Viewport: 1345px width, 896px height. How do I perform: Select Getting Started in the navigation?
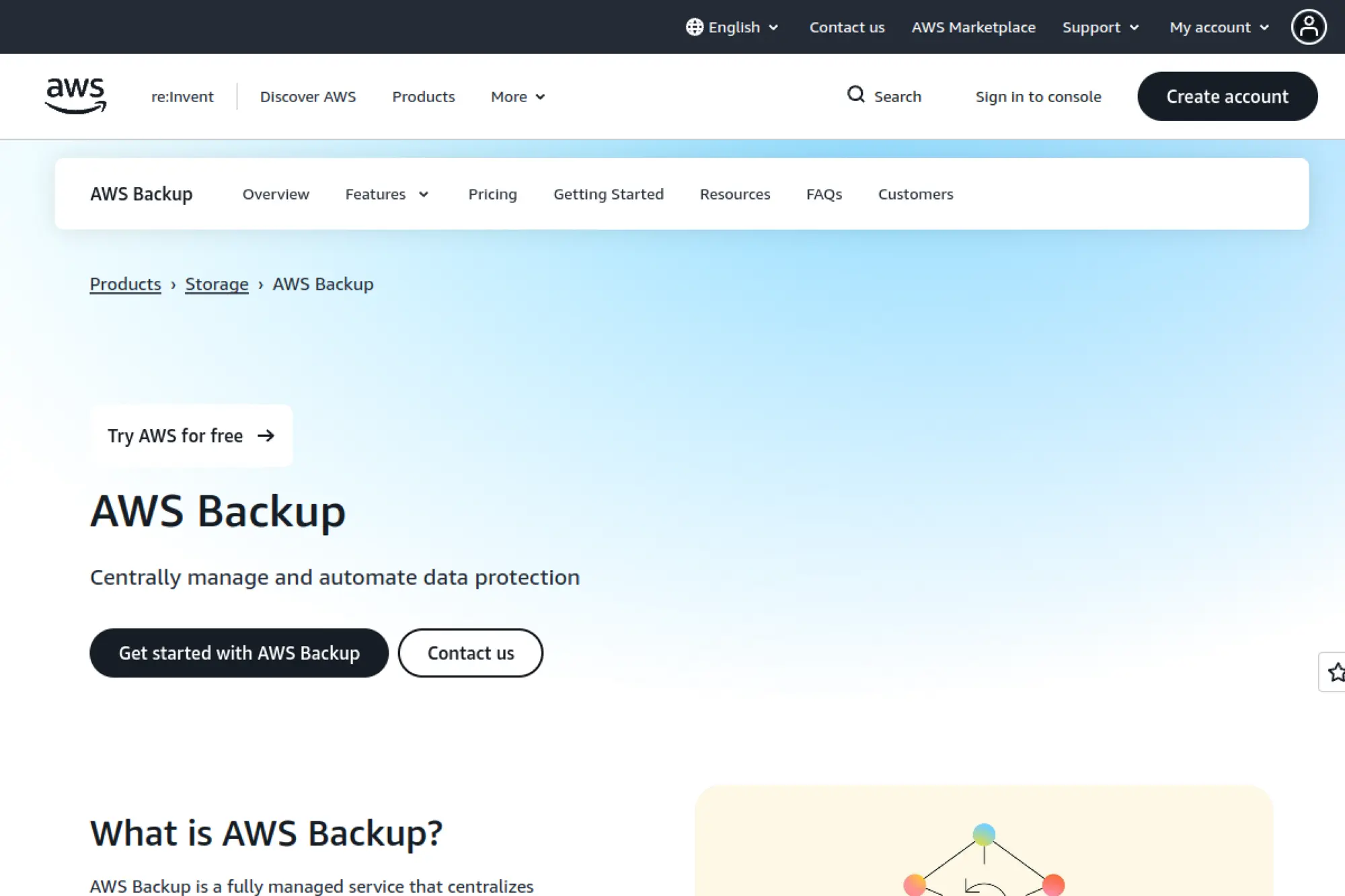608,194
